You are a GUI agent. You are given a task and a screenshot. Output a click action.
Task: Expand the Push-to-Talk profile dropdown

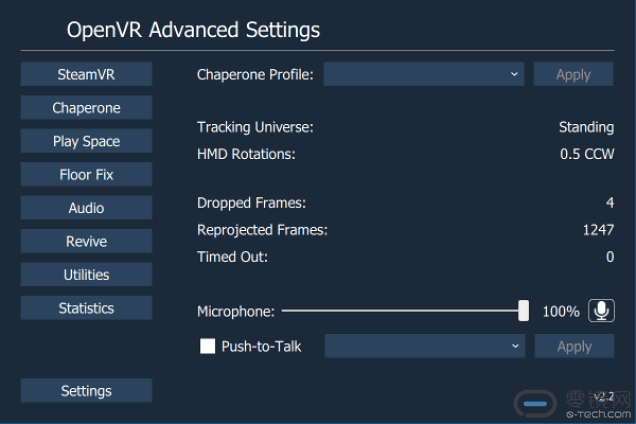424,347
